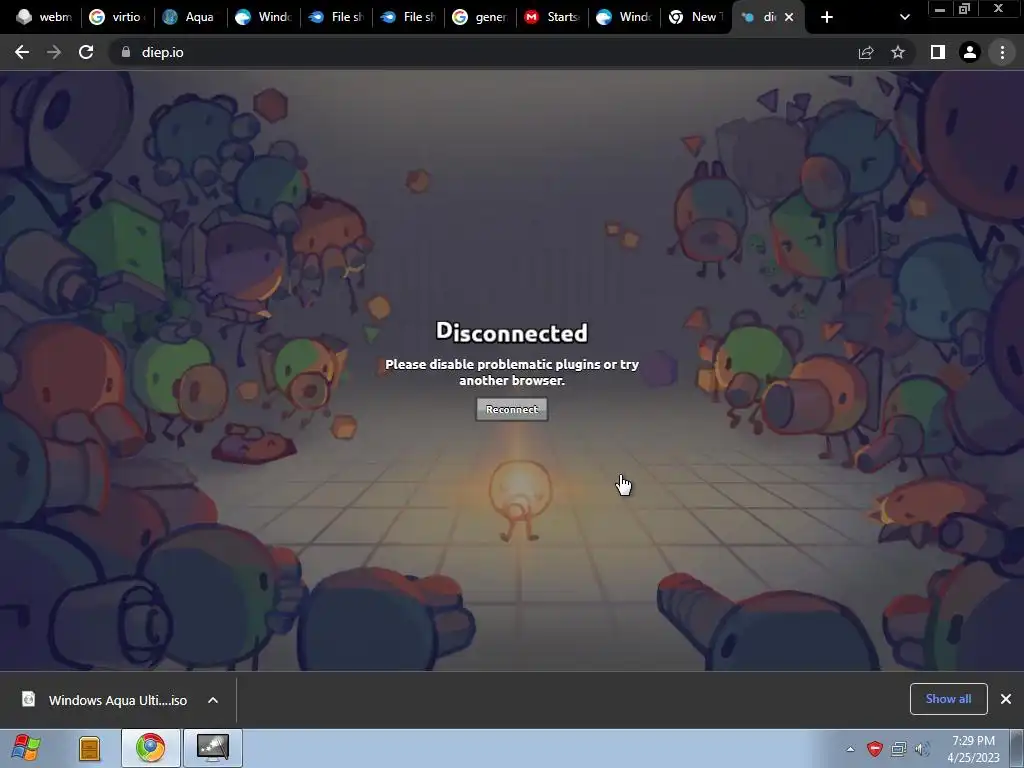Click Show all downloads
The width and height of the screenshot is (1024, 768).
948,699
